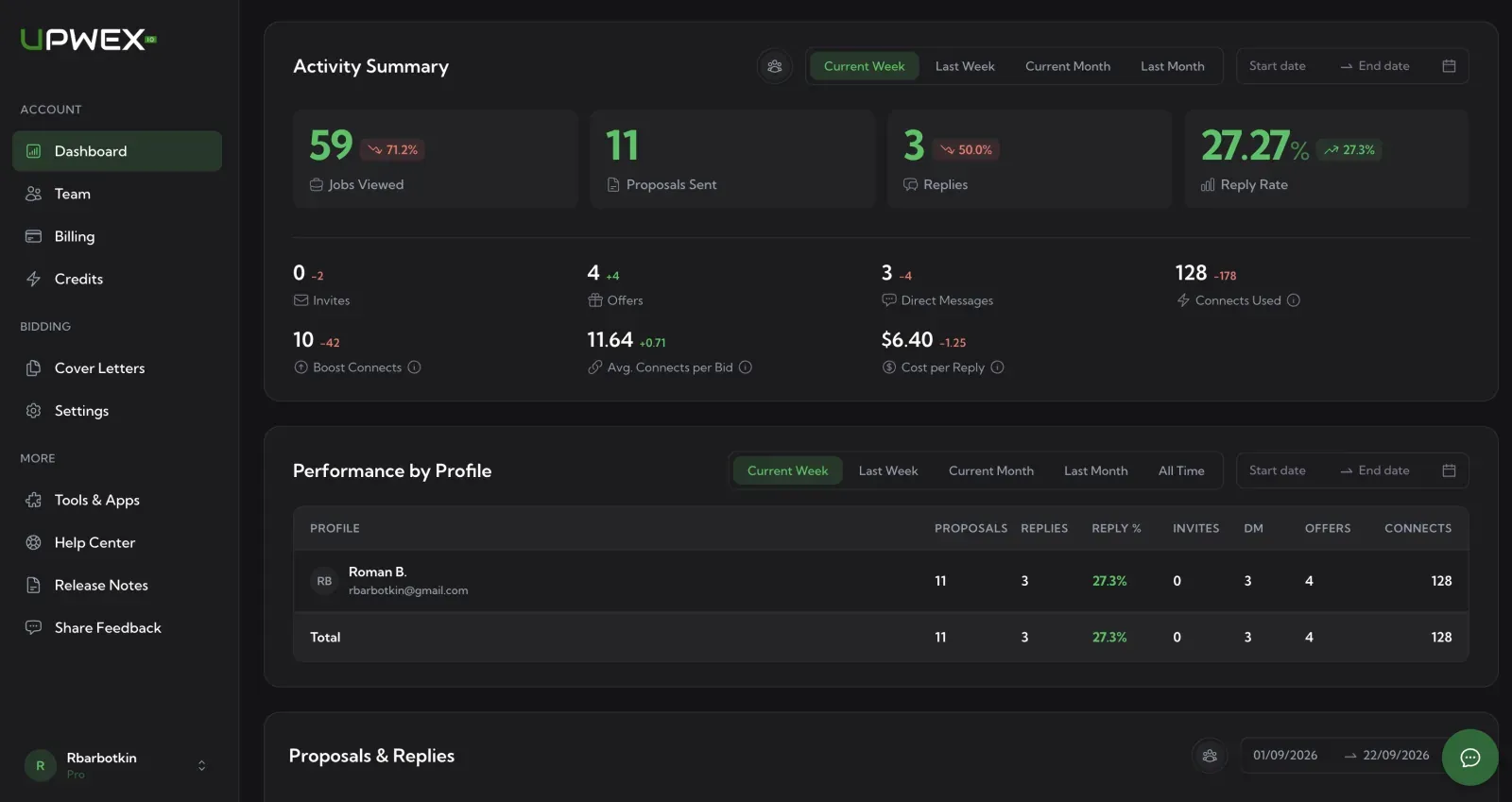Viewport: 1512px width, 802px height.
Task: Visit the Help Center
Action: click(117, 542)
